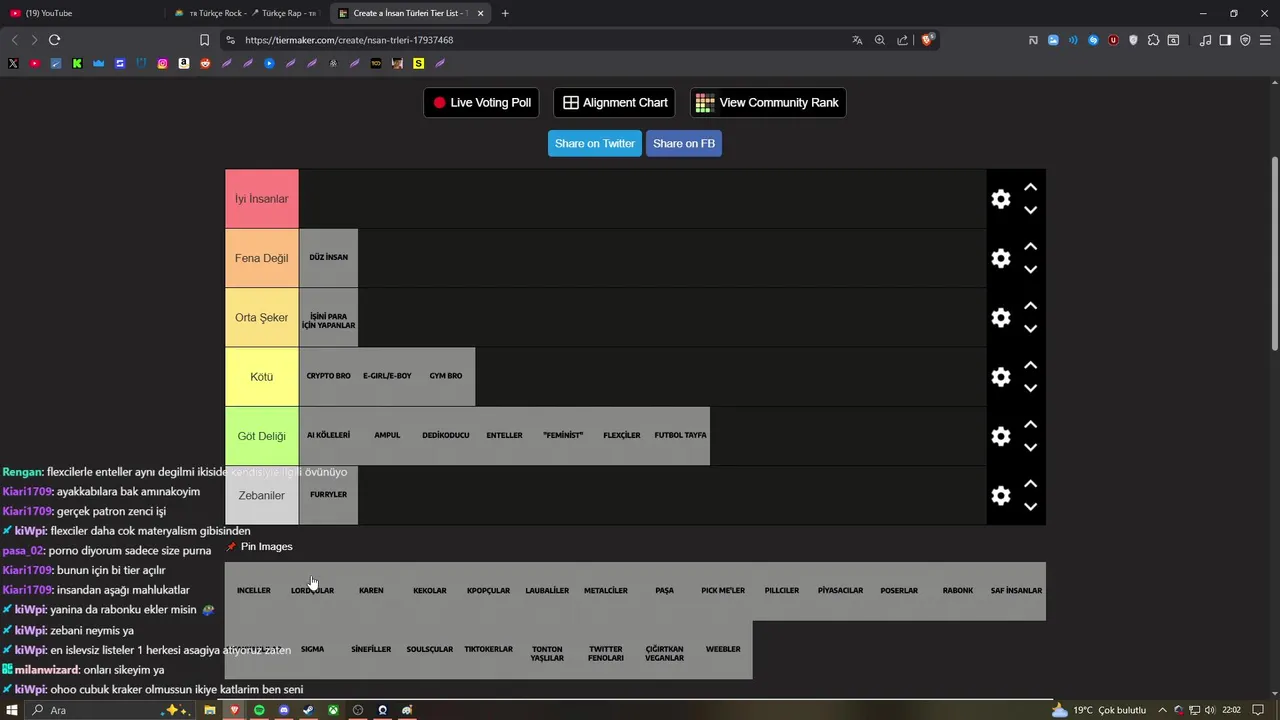
Task: Go back to previous page
Action: click(x=14, y=40)
